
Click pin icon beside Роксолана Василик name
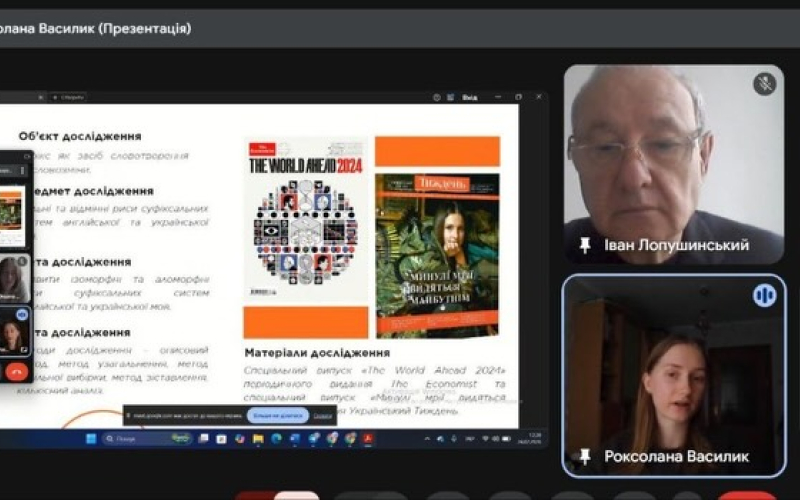coord(585,456)
